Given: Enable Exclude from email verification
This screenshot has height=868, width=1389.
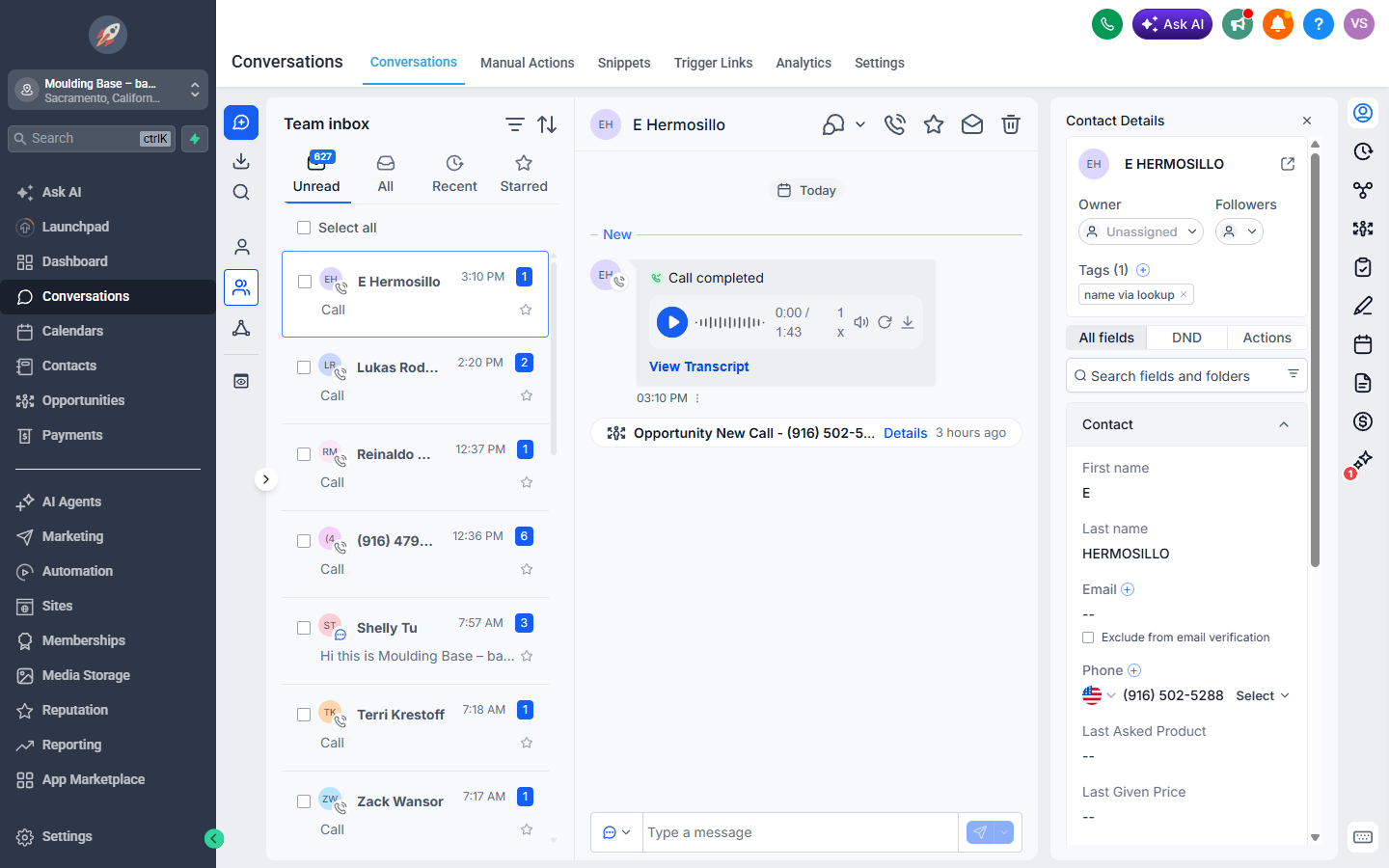Looking at the screenshot, I should tap(1088, 637).
